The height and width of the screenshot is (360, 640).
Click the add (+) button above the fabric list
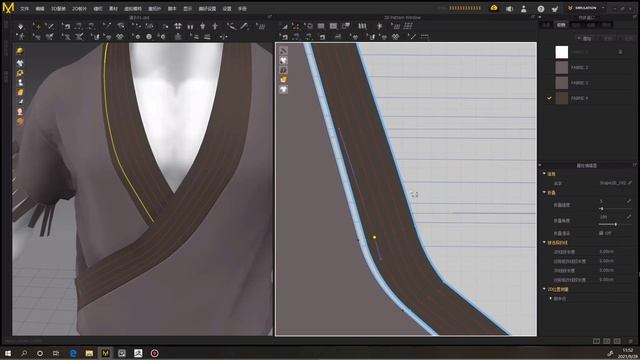(x=584, y=38)
